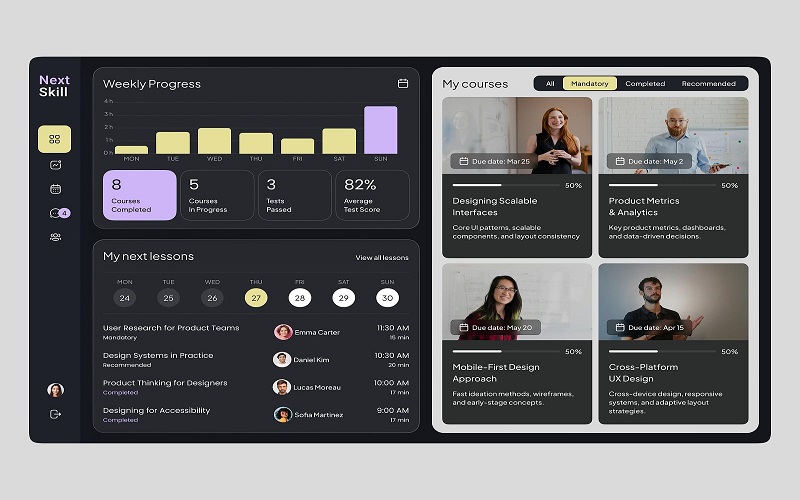Click the 9:00 AM lesson time
This screenshot has height=500, width=800.
pos(393,410)
